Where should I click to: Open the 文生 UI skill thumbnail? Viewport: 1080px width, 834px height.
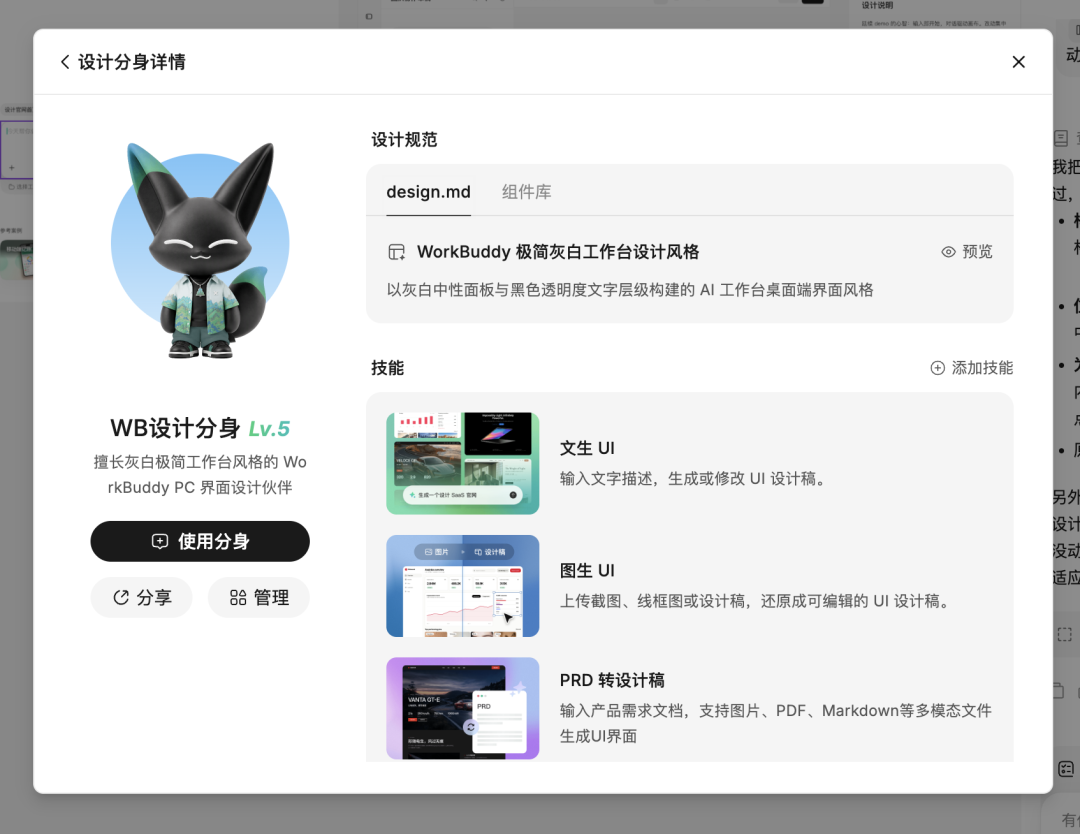[x=463, y=463]
